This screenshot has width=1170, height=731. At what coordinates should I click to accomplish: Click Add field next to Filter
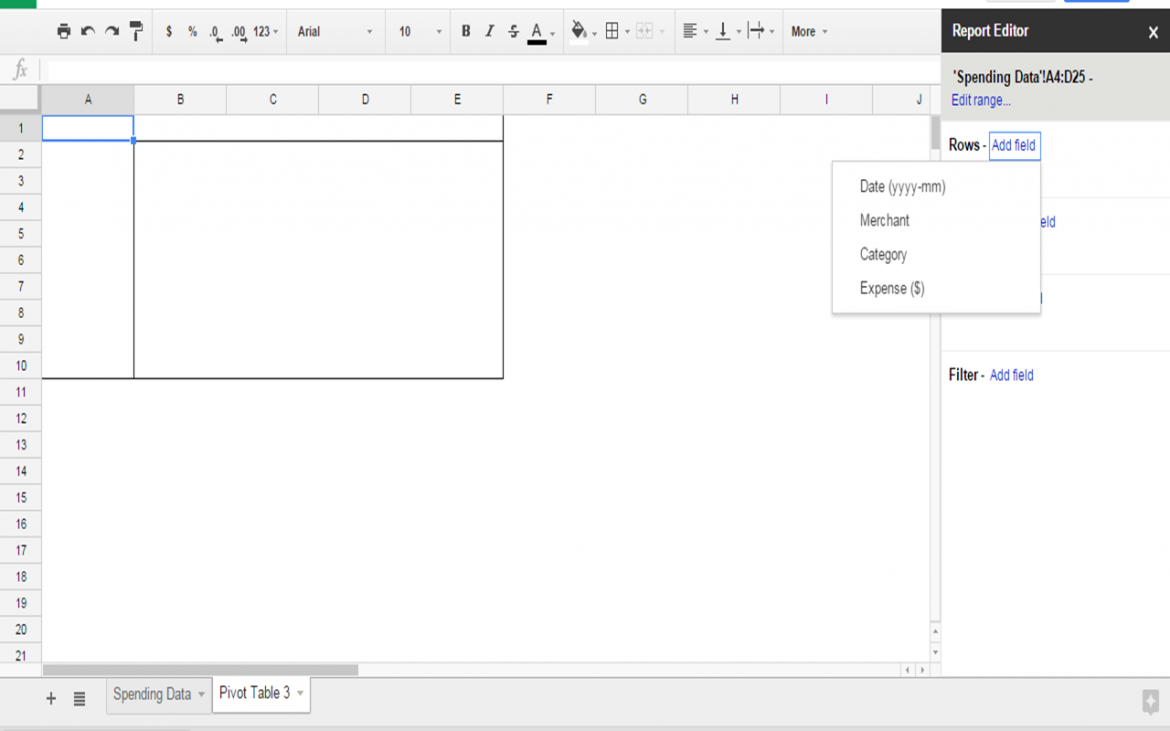1011,375
